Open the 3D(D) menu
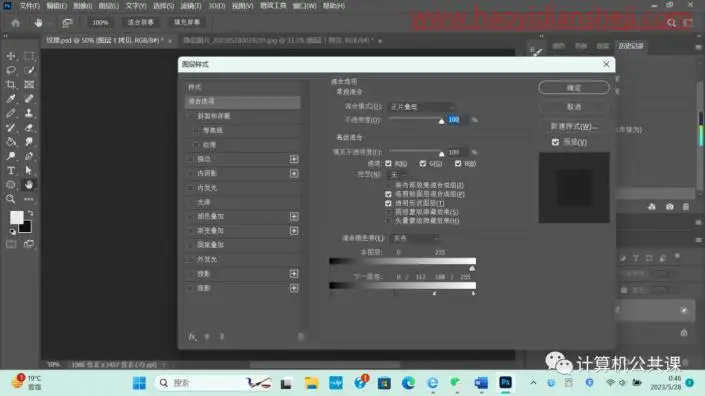This screenshot has height=396, width=705. [x=217, y=6]
